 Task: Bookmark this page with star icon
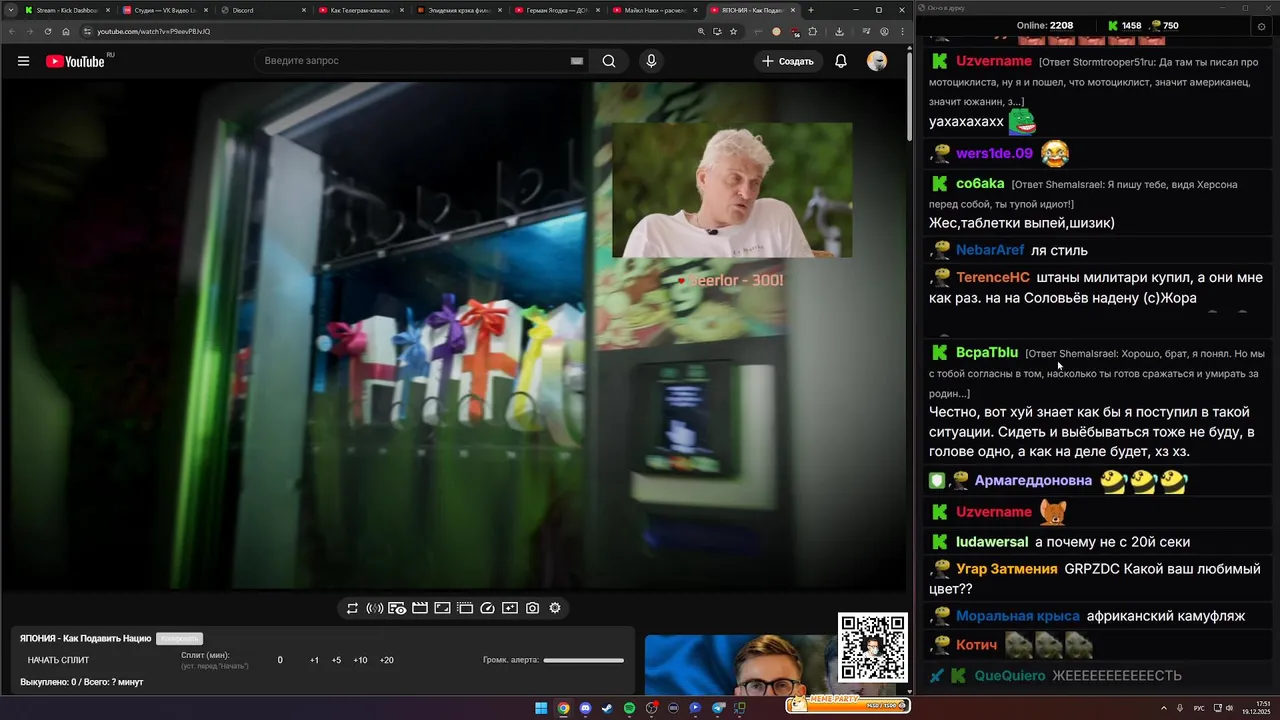pos(733,31)
